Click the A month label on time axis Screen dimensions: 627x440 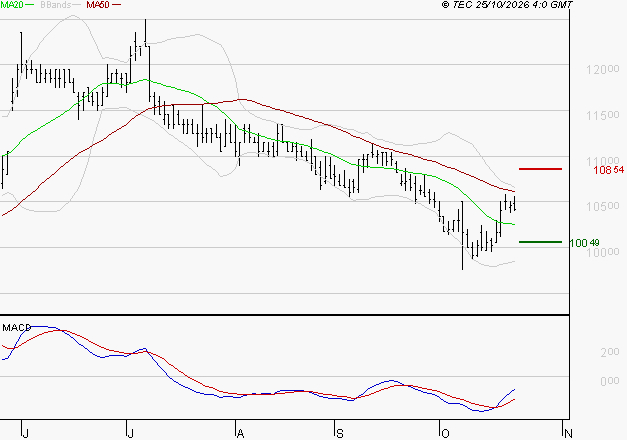(240, 433)
